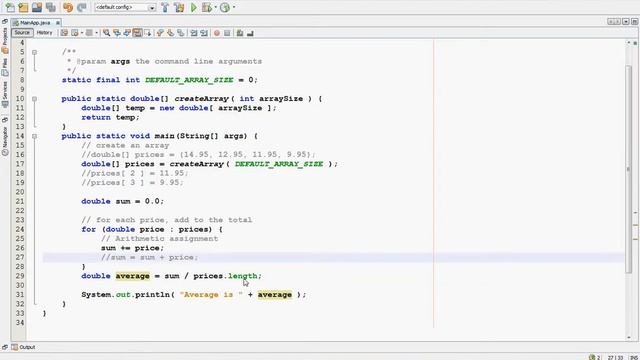Toggle bookmark on current line
640x360 pixels.
coord(180,33)
